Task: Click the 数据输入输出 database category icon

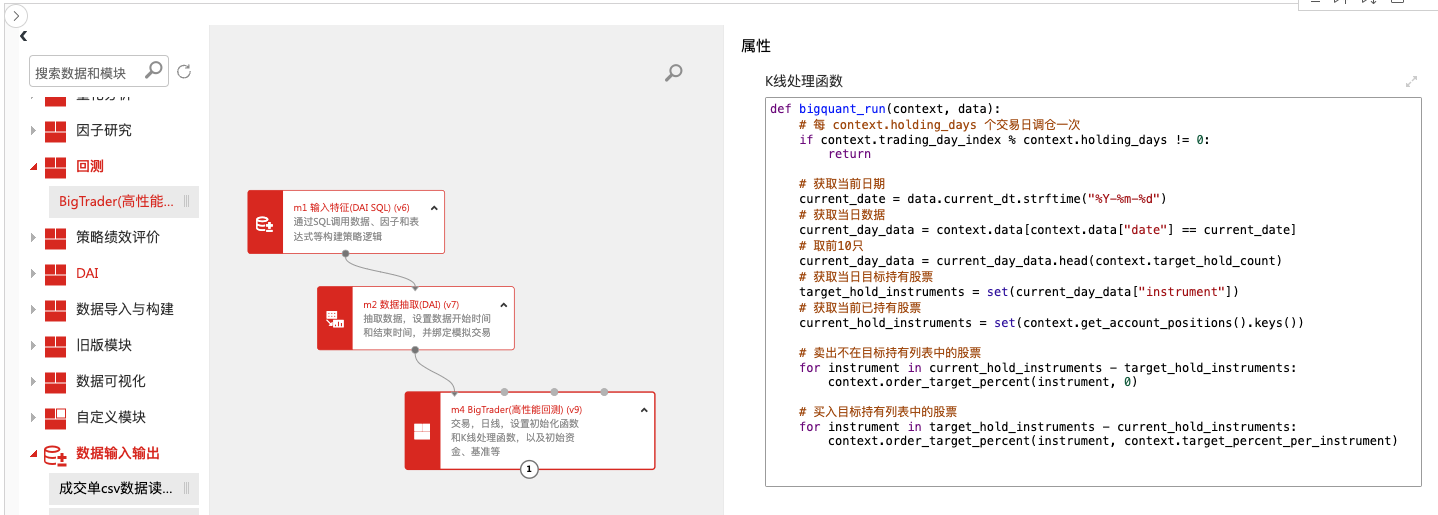Action: [55, 454]
